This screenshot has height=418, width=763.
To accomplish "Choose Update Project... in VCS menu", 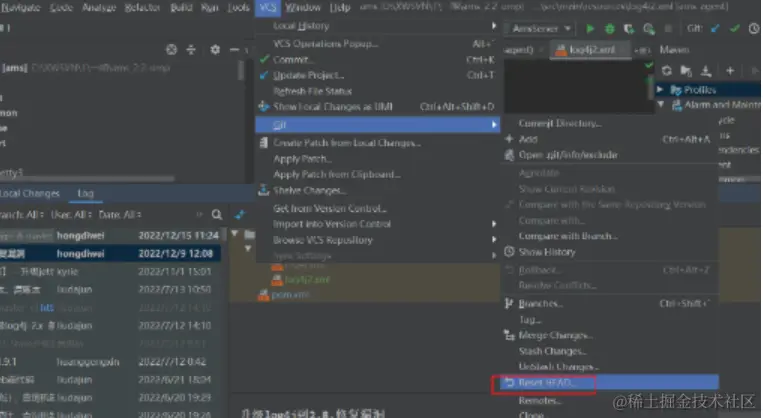I will 377,75.
